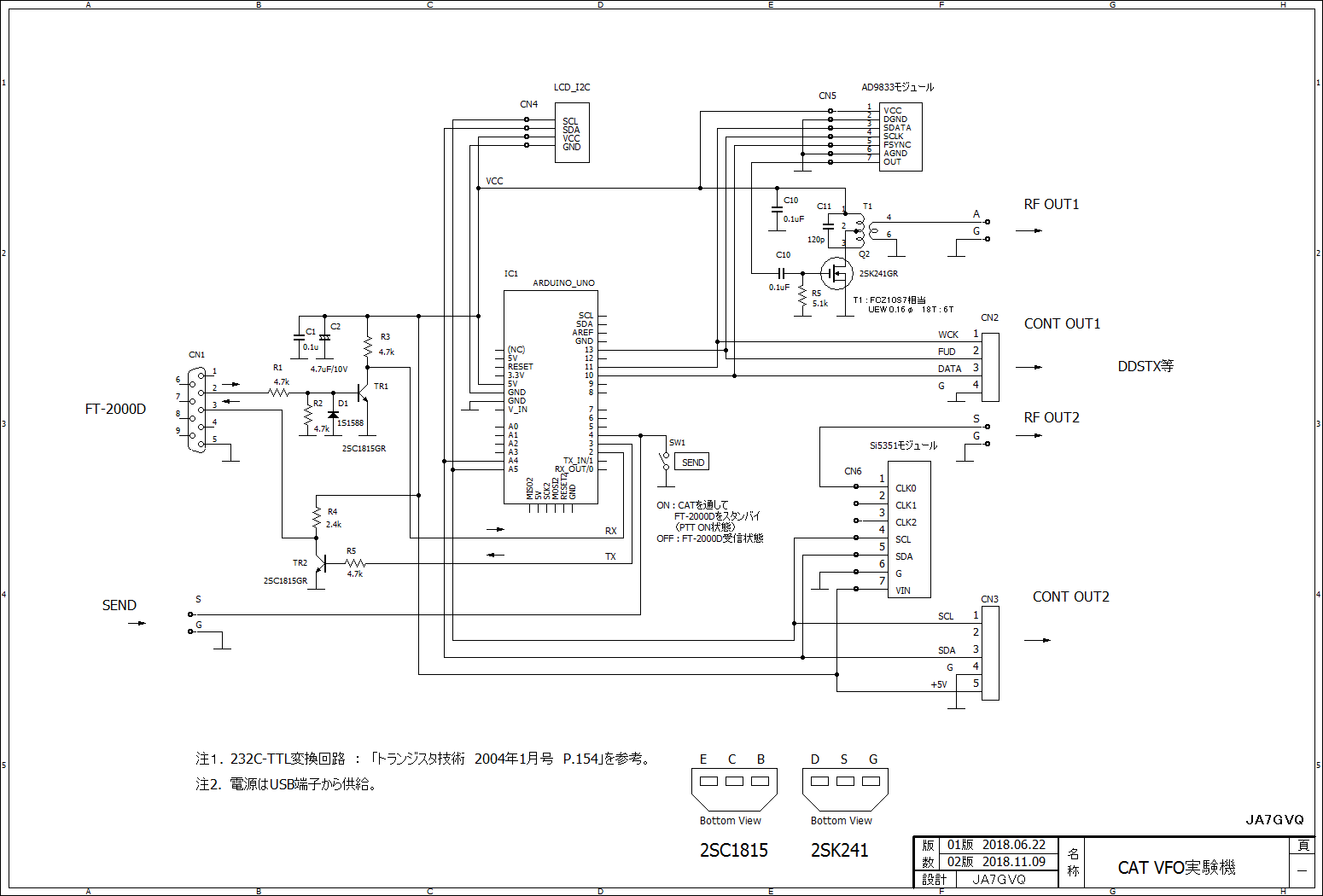The height and width of the screenshot is (896, 1323).
Task: Select the AD9833 module block
Action: (x=900, y=137)
